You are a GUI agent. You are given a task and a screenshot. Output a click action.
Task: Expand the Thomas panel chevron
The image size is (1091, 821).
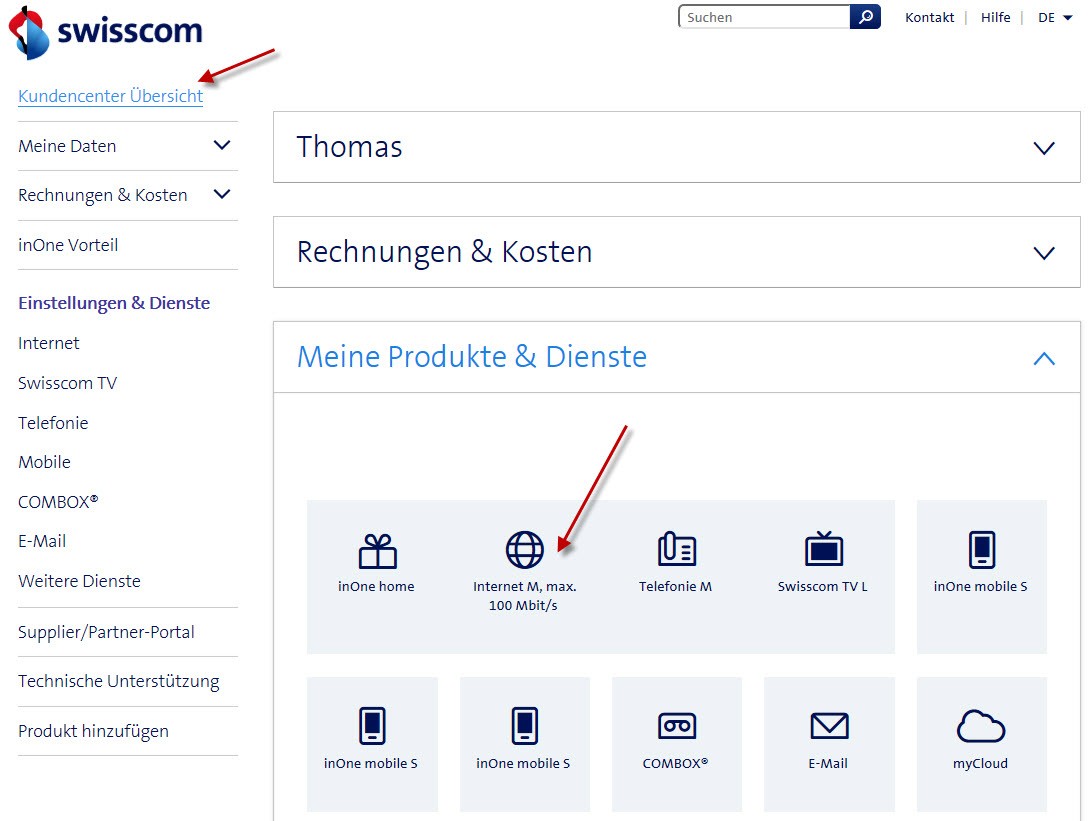tap(1043, 148)
